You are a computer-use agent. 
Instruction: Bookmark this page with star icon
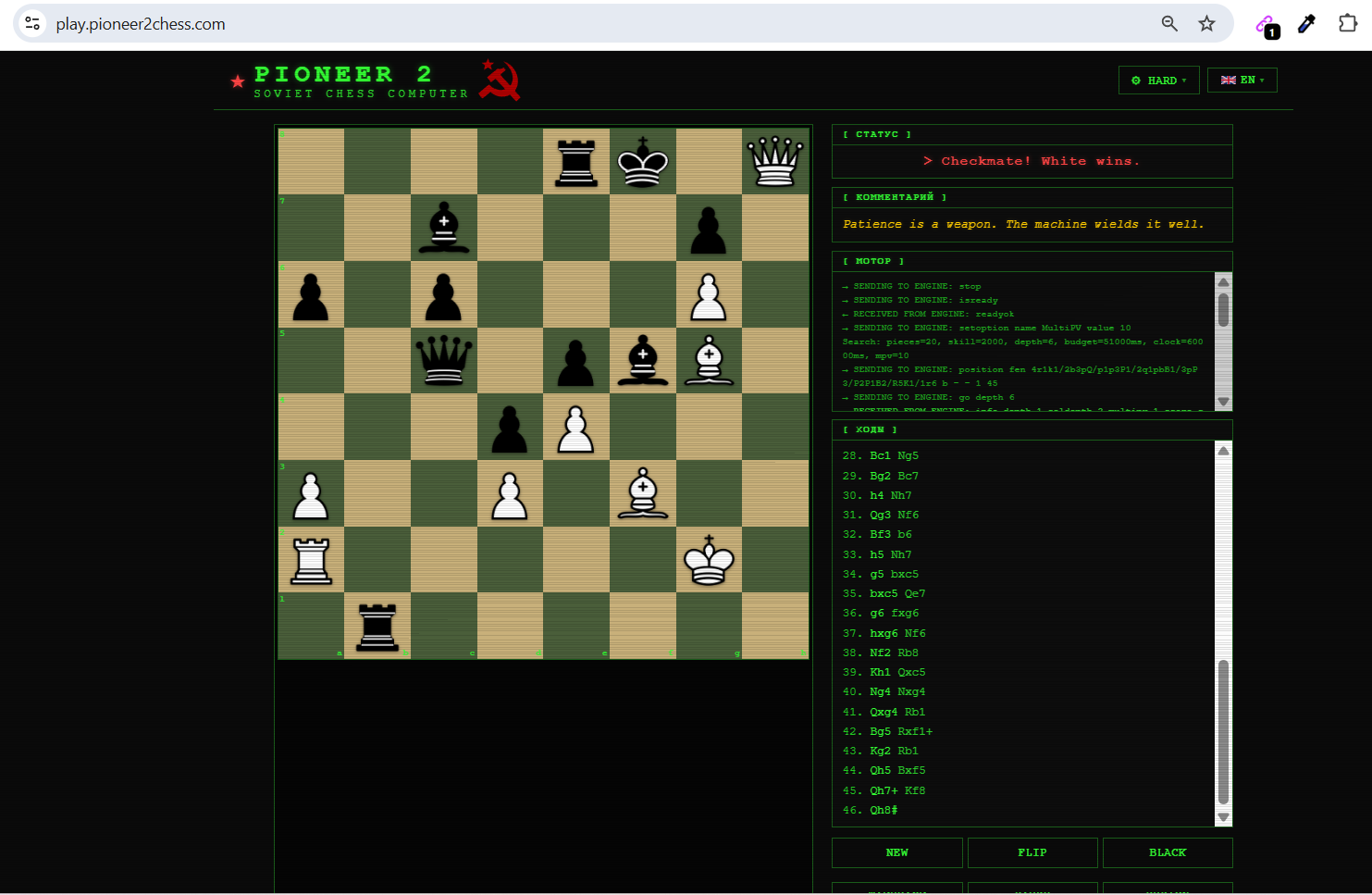1206,24
